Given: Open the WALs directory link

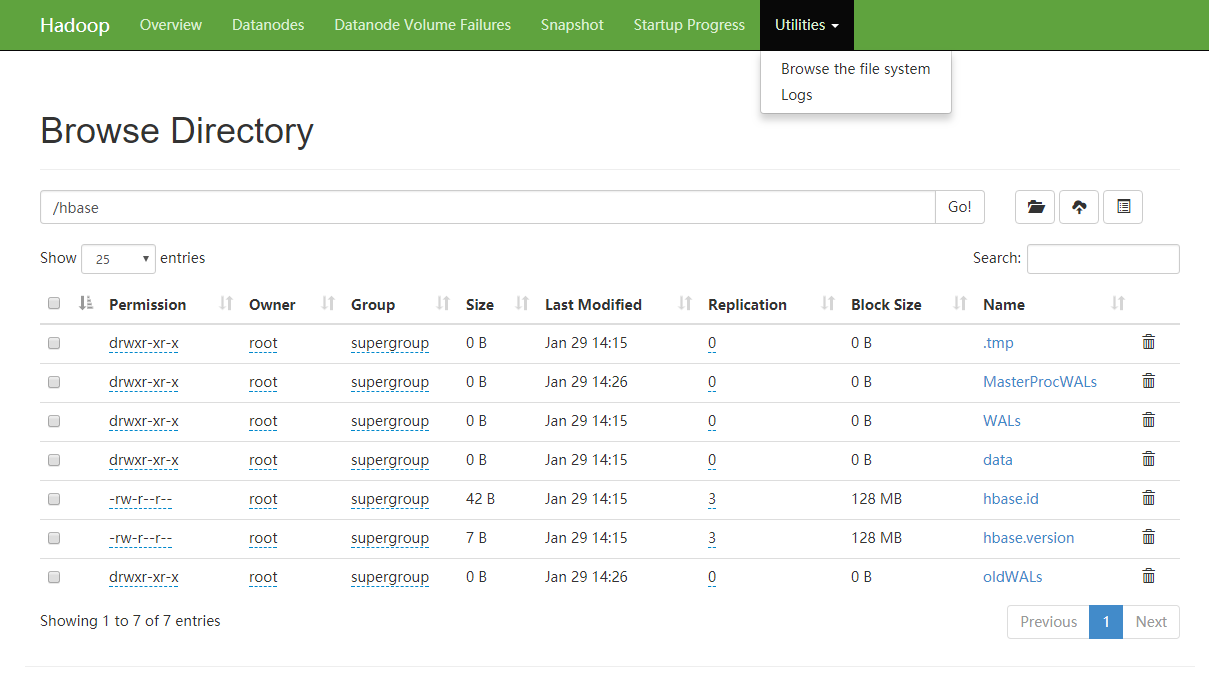Looking at the screenshot, I should (1002, 421).
